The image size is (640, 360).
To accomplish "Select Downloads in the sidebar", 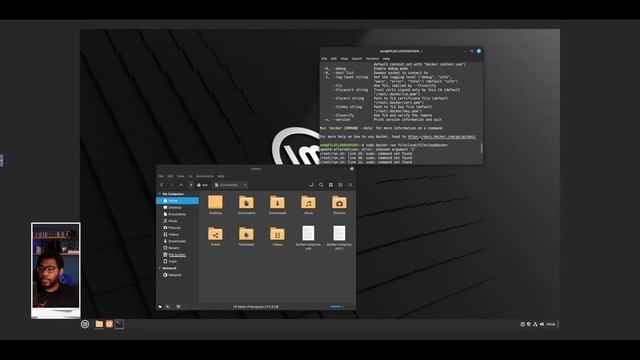I will [178, 241].
